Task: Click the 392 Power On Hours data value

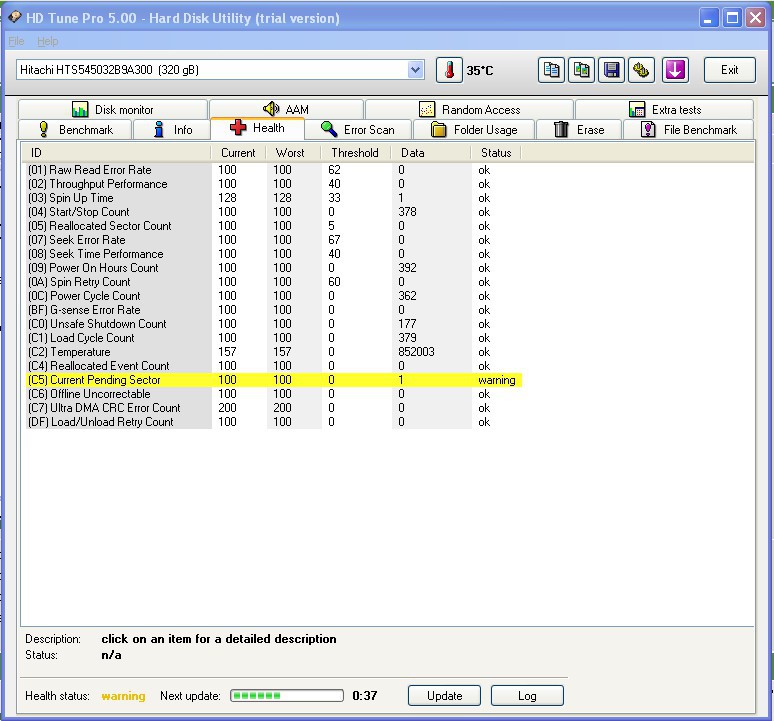Action: 407,268
